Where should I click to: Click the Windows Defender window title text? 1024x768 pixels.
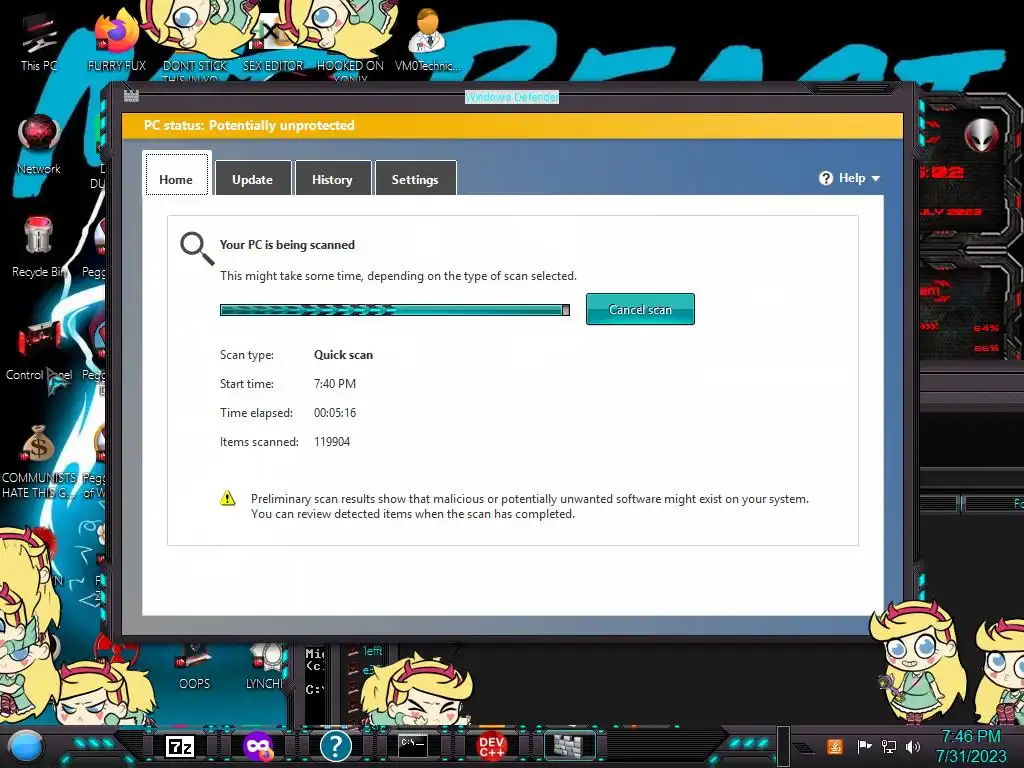(x=512, y=97)
